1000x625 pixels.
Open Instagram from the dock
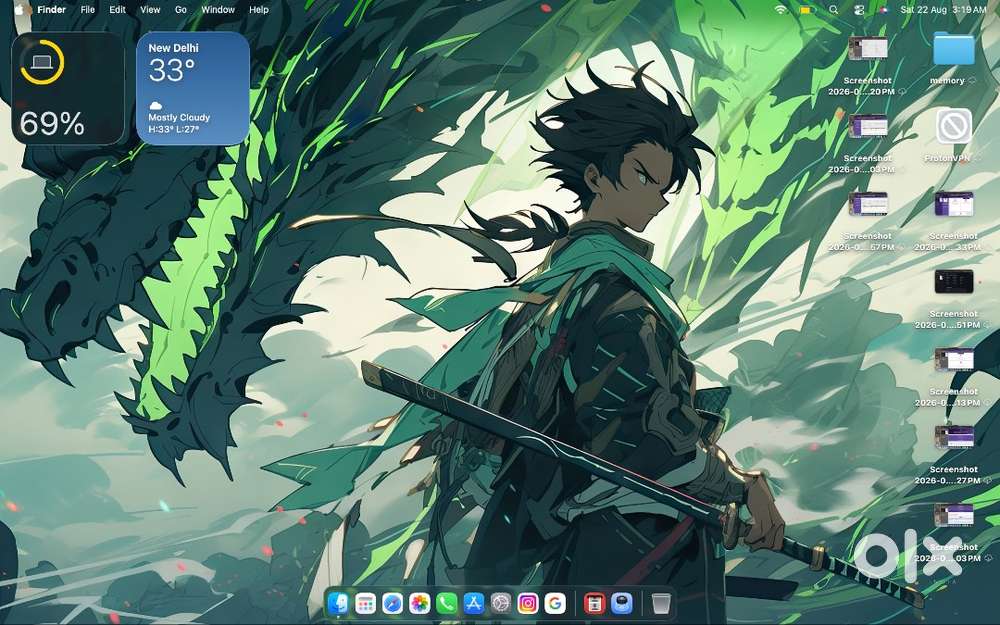[x=528, y=603]
